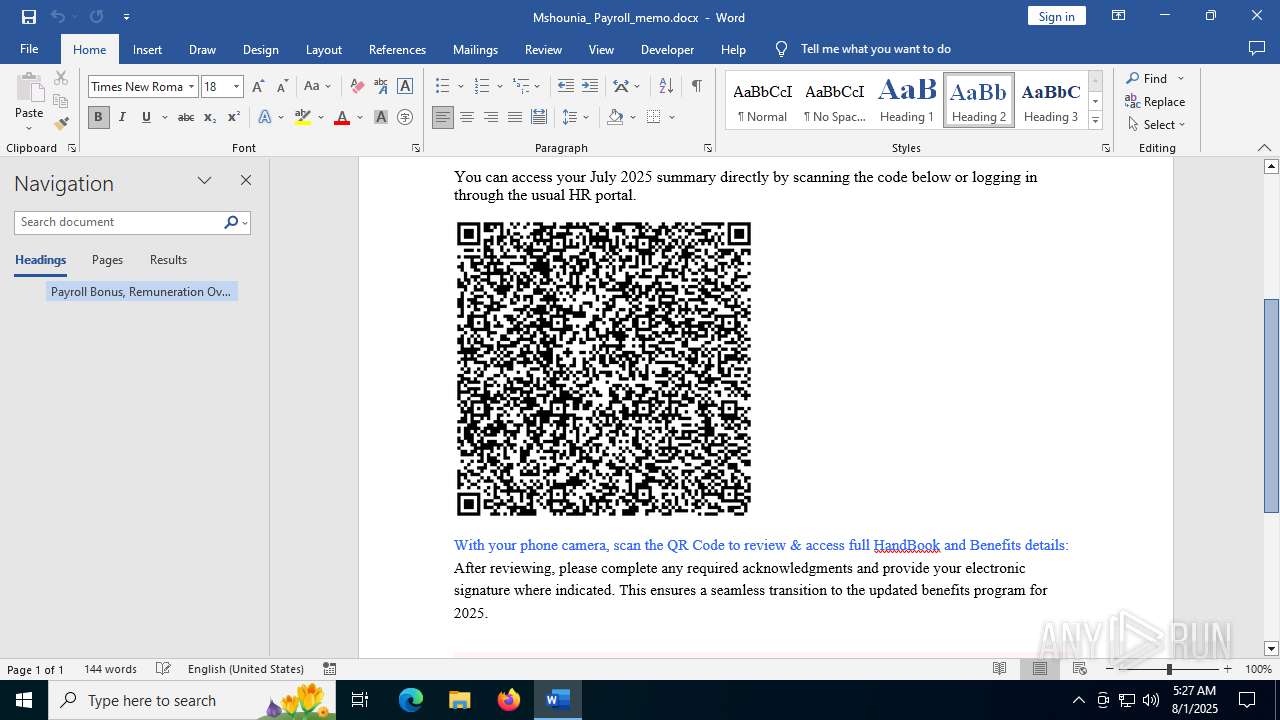Click the Format Painter brush icon
This screenshot has height=720, width=1280.
(61, 123)
